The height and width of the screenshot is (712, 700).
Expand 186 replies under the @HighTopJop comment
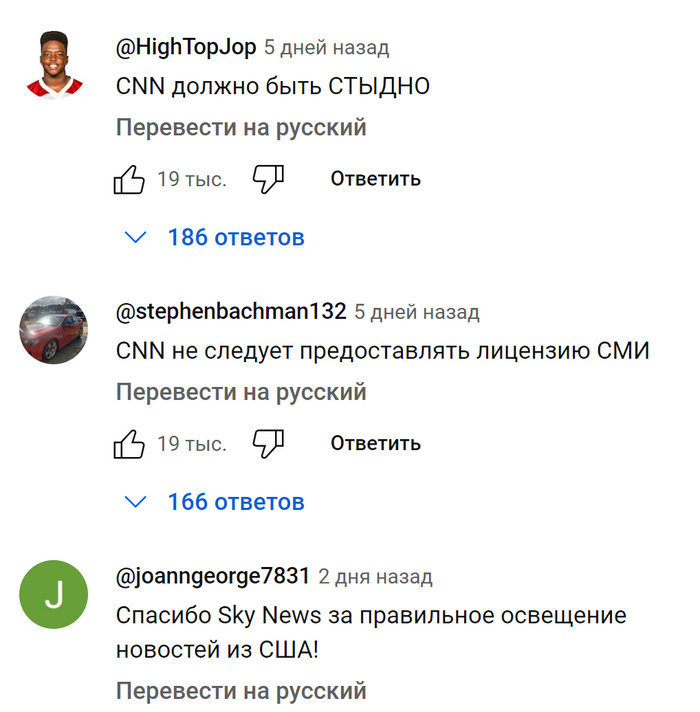(x=235, y=238)
